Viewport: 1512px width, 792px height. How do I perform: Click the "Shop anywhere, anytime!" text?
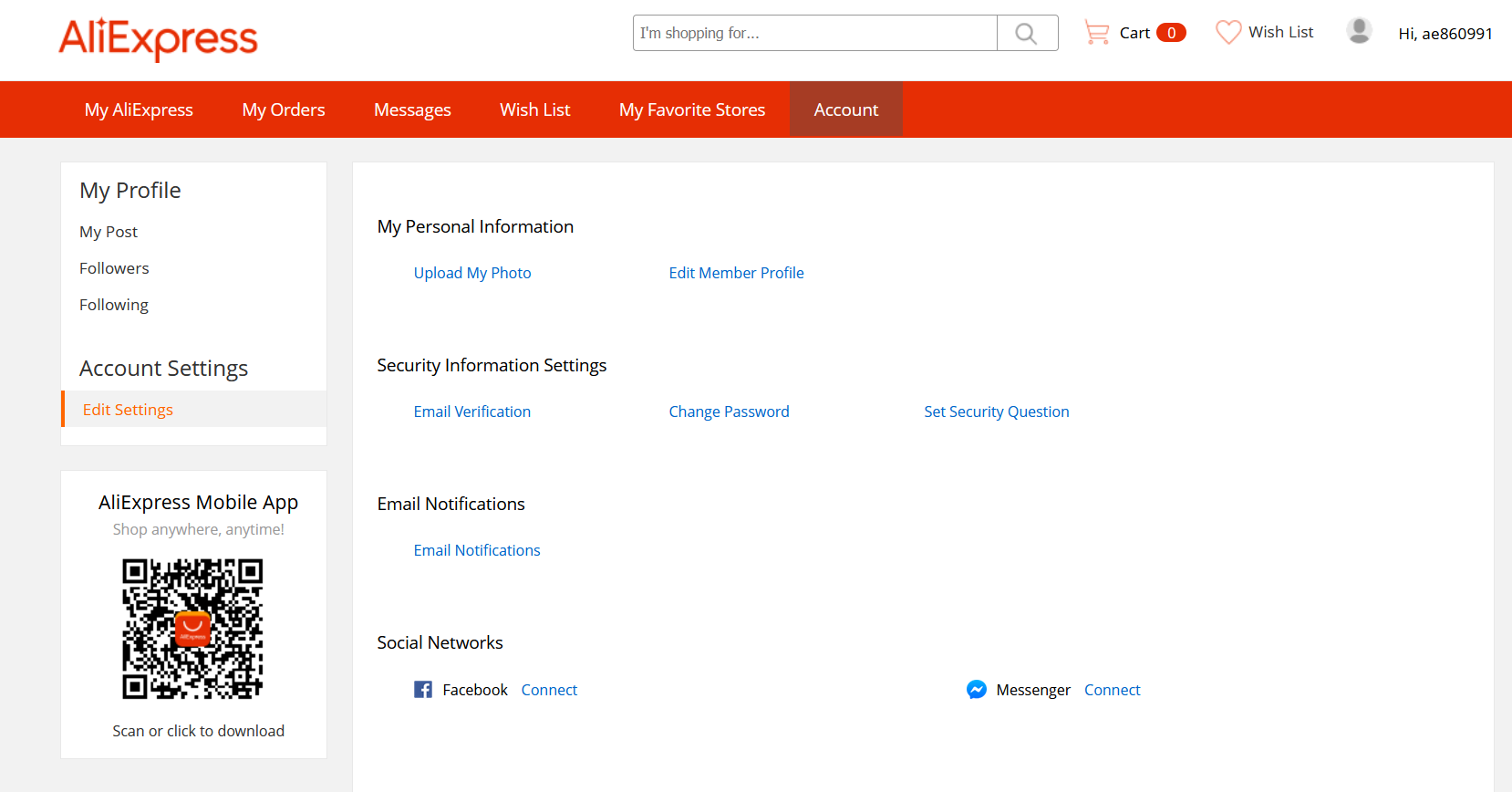199,529
